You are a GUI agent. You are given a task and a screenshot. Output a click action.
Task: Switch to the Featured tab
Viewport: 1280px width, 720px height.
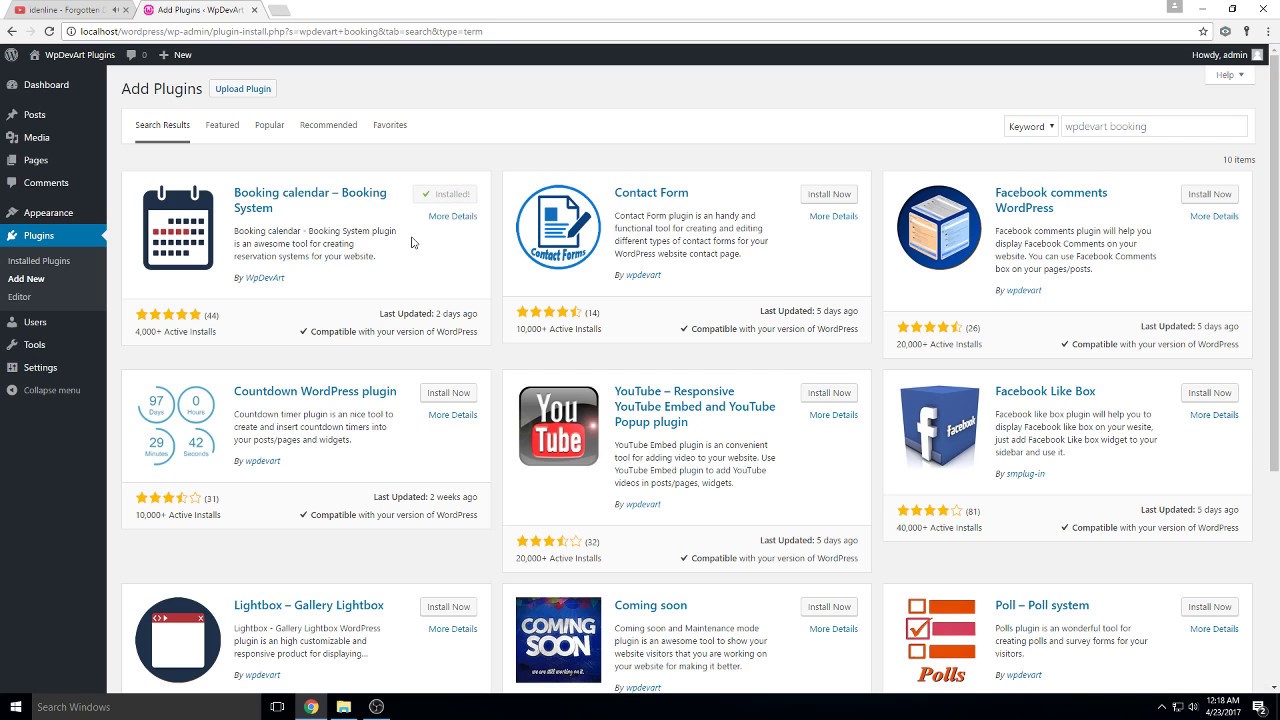click(x=222, y=125)
